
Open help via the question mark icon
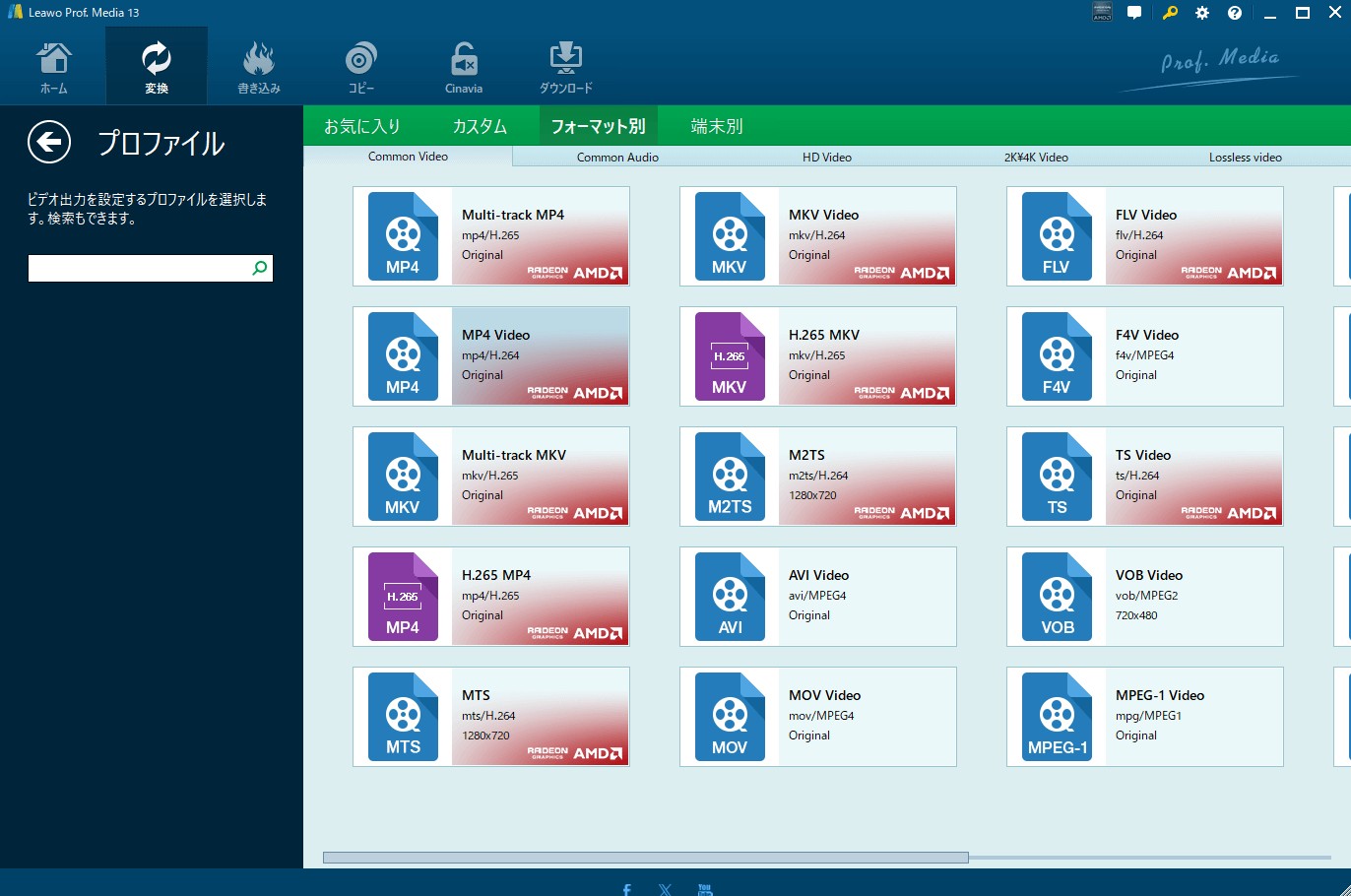[1235, 13]
